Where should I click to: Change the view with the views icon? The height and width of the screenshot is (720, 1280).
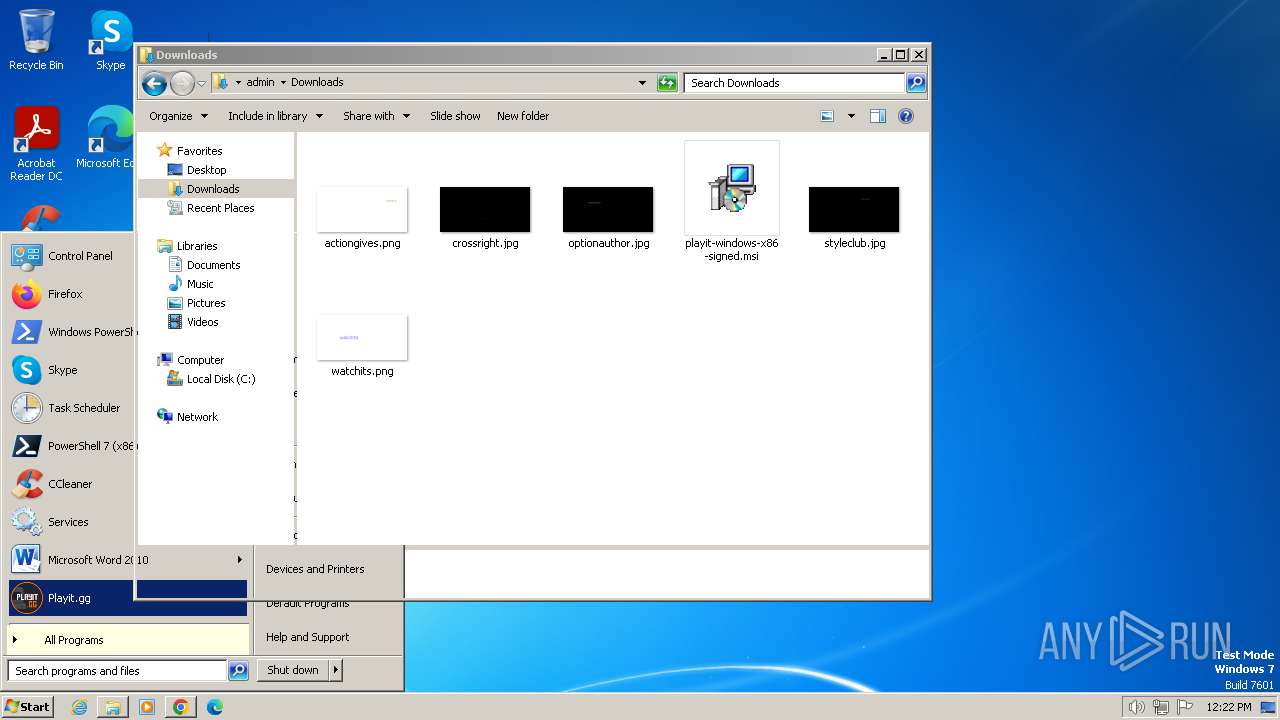click(x=827, y=116)
